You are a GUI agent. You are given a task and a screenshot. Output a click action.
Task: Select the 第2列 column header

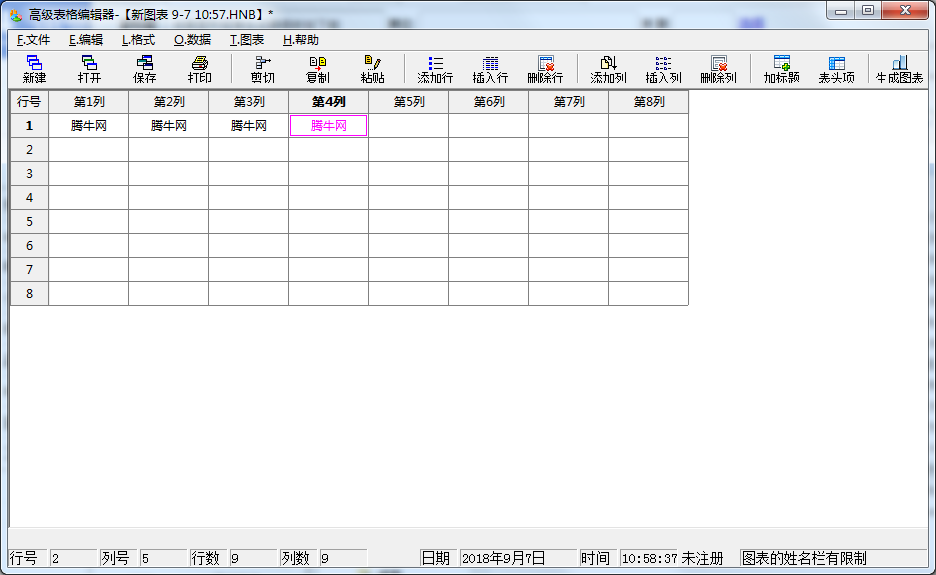(168, 102)
